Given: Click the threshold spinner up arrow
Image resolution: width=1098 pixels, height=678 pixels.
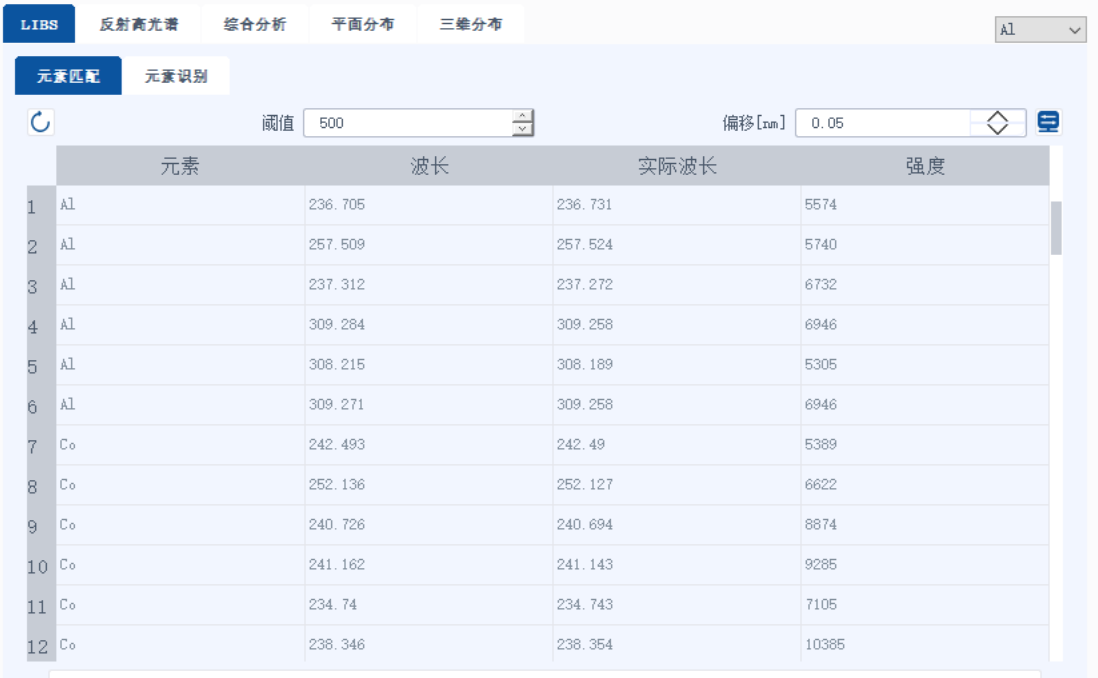Looking at the screenshot, I should click(522, 117).
